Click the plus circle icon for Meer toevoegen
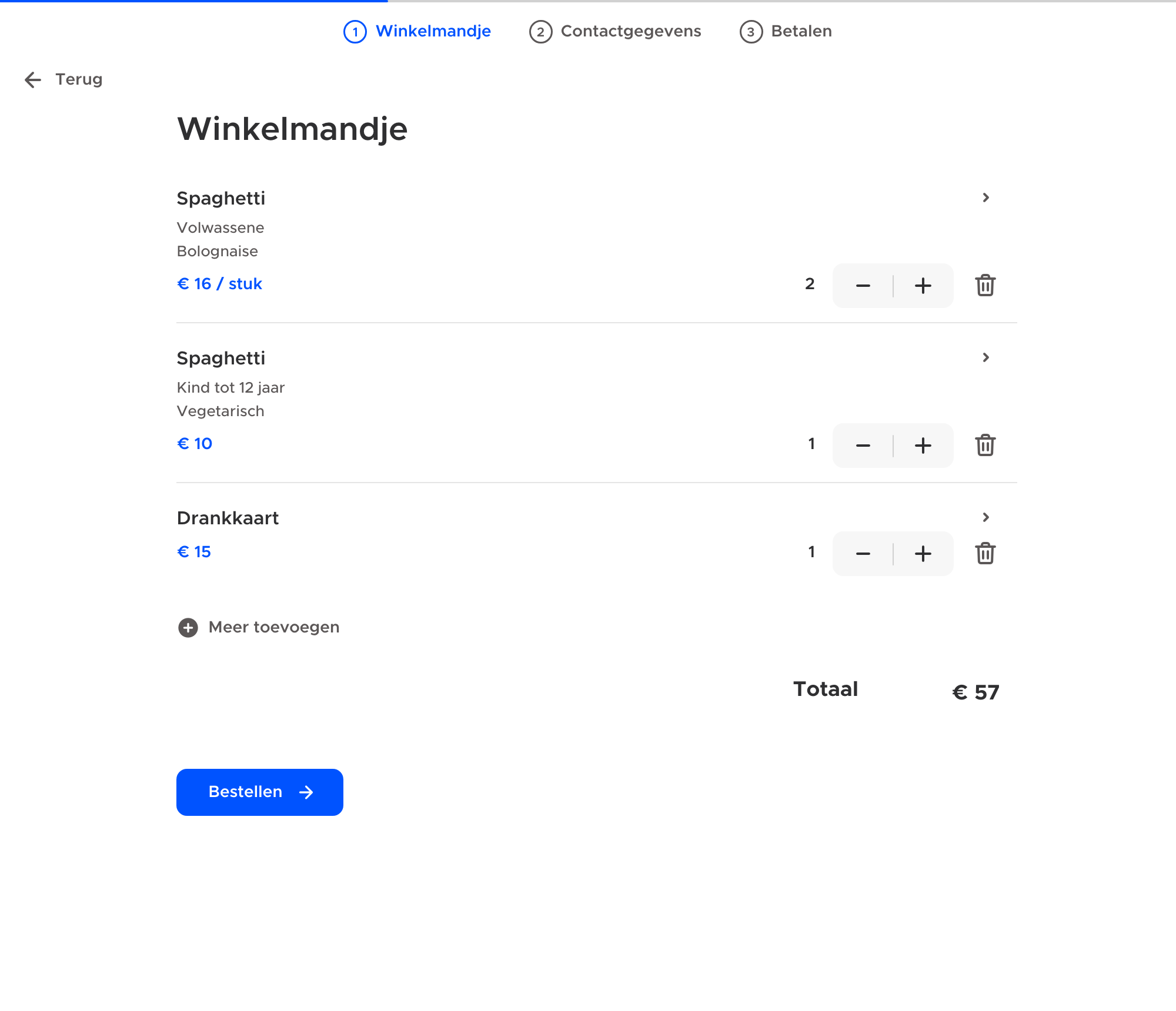Viewport: 1176px width, 1011px height. (x=188, y=628)
